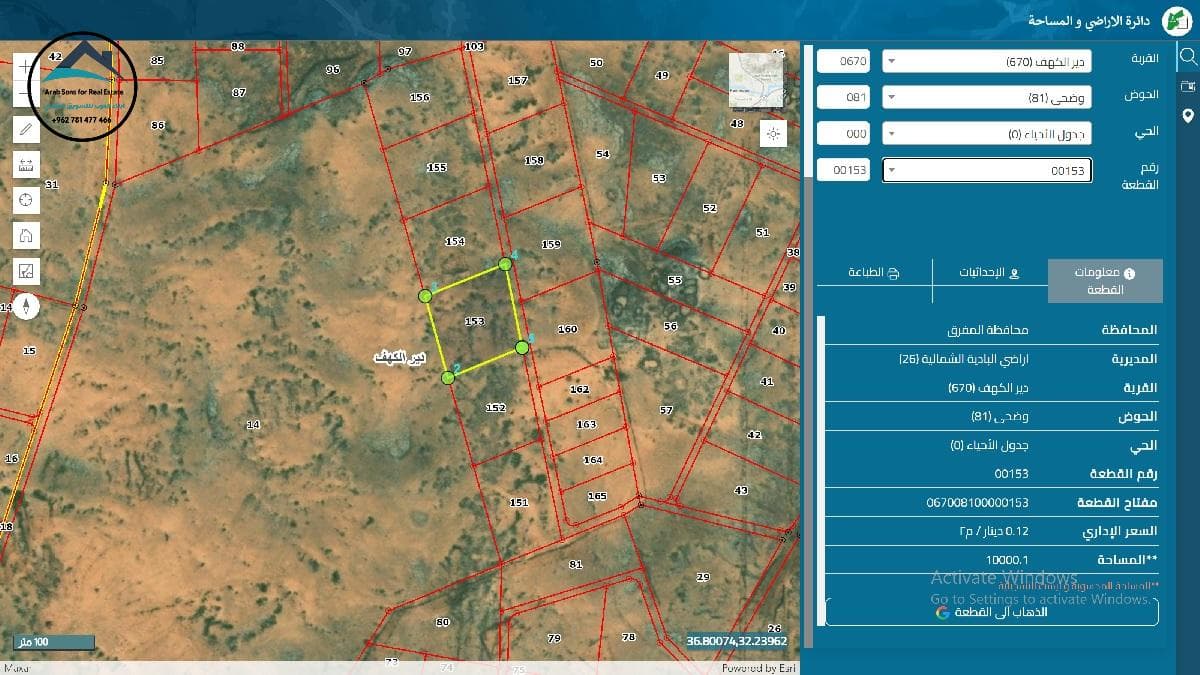Screen dimensions: 1200x675
Task: Click the locate target crosshair icon
Action: click(26, 200)
